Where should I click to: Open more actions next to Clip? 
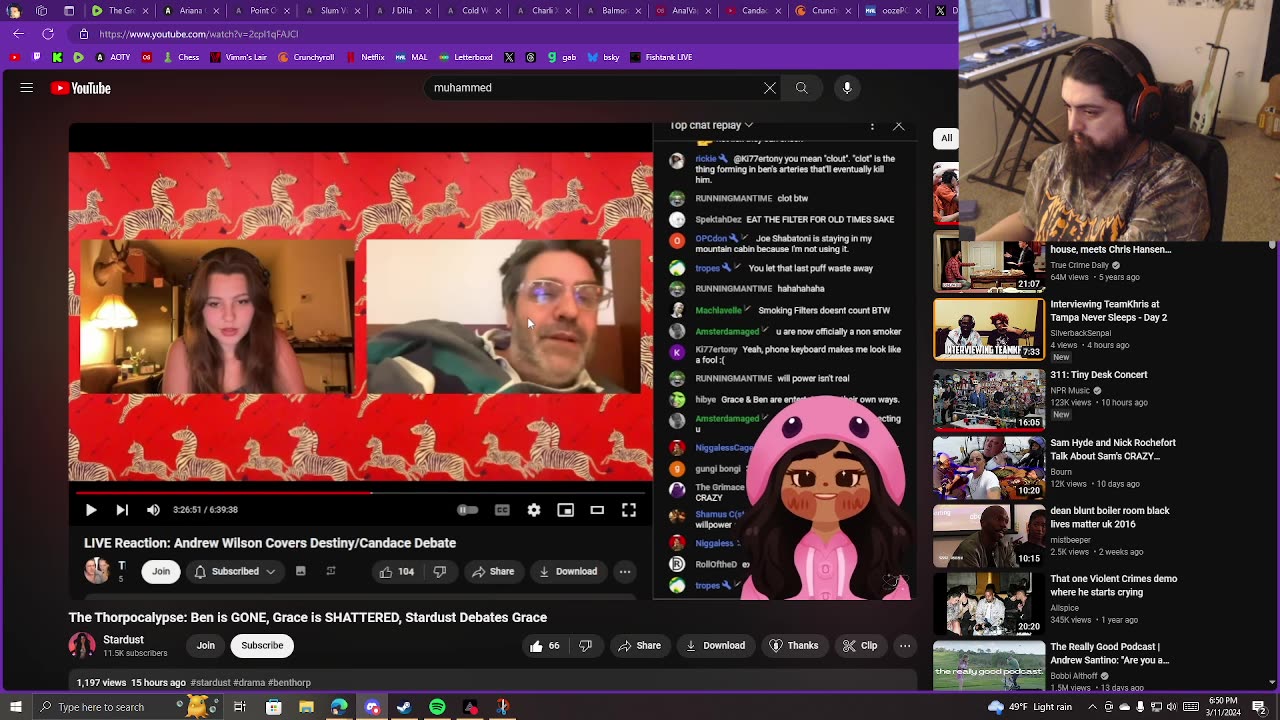coord(905,646)
